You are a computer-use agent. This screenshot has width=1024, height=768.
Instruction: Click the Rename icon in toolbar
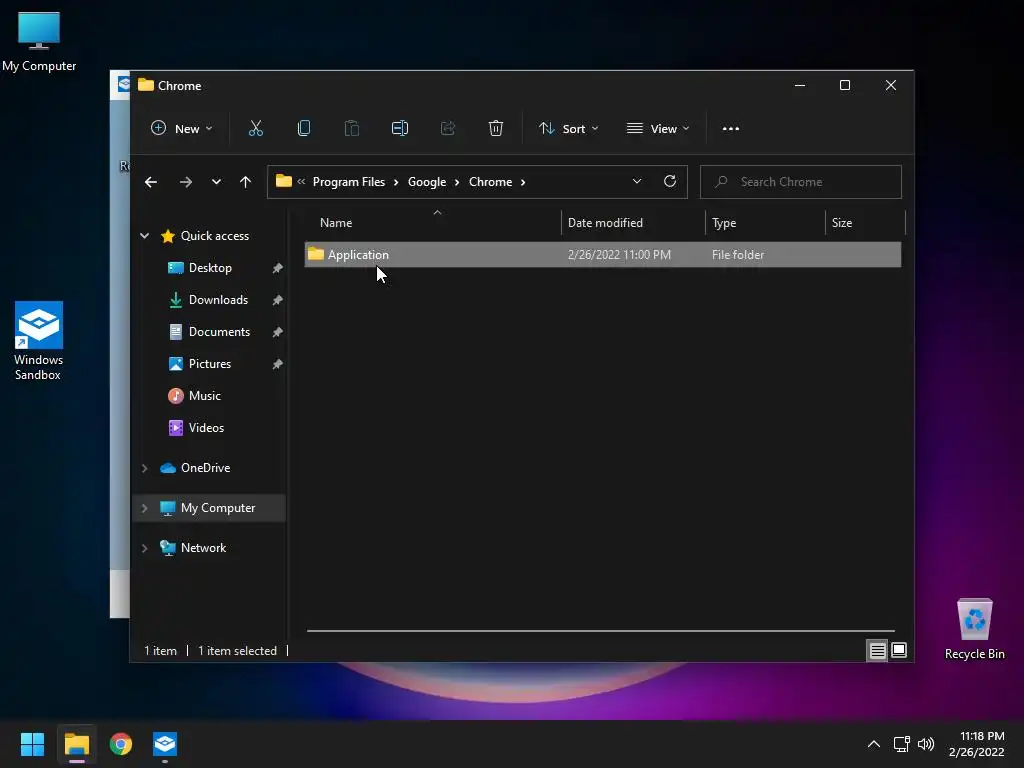pos(400,129)
